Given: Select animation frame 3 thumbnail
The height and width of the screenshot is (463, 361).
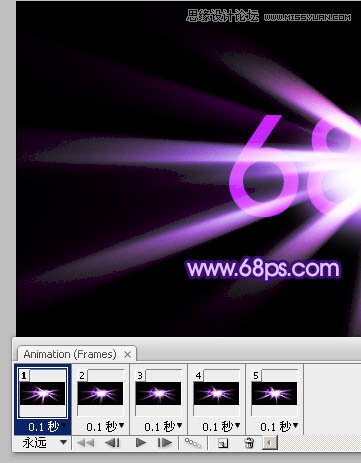Looking at the screenshot, I should tap(158, 393).
